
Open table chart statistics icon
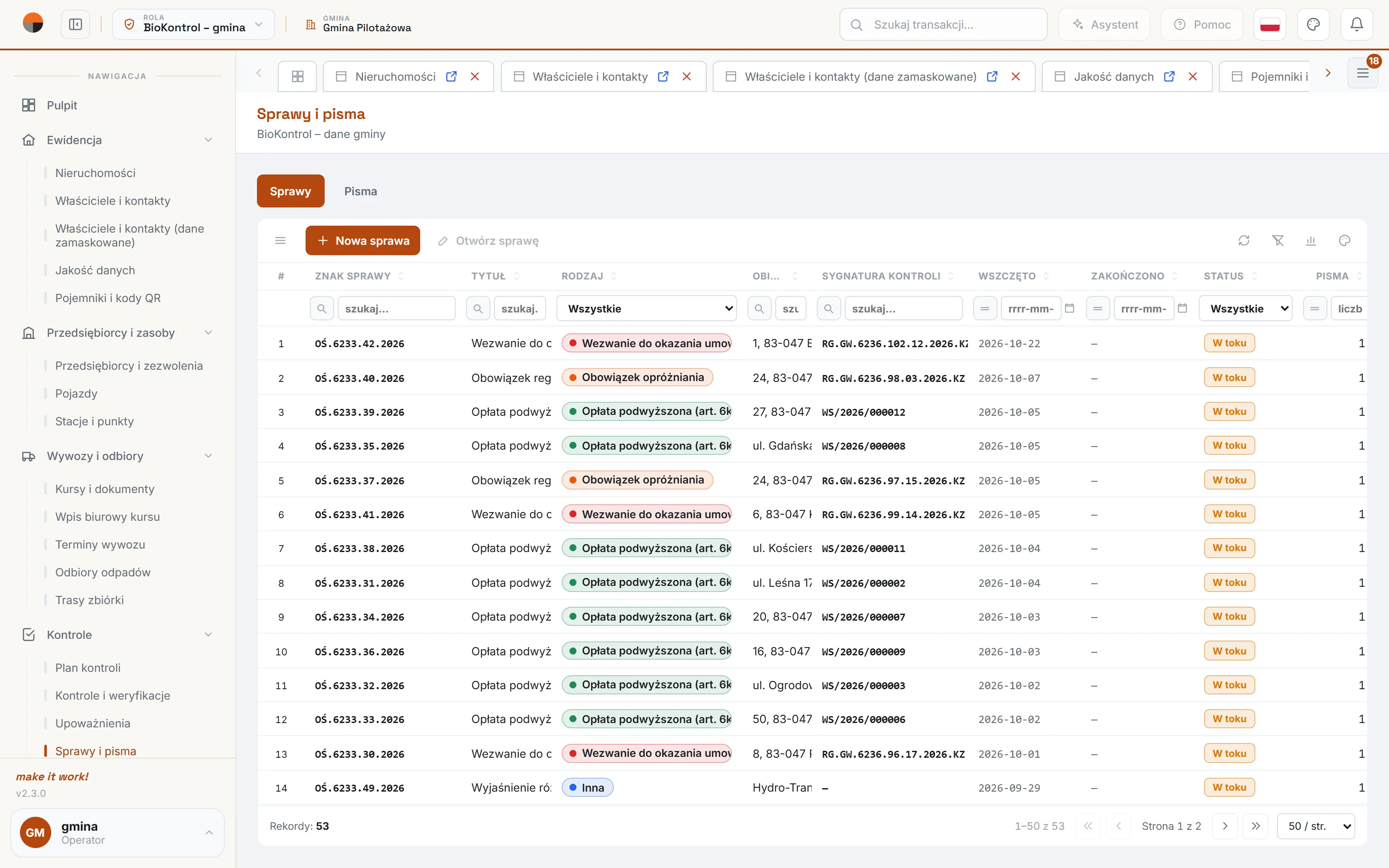click(1311, 240)
